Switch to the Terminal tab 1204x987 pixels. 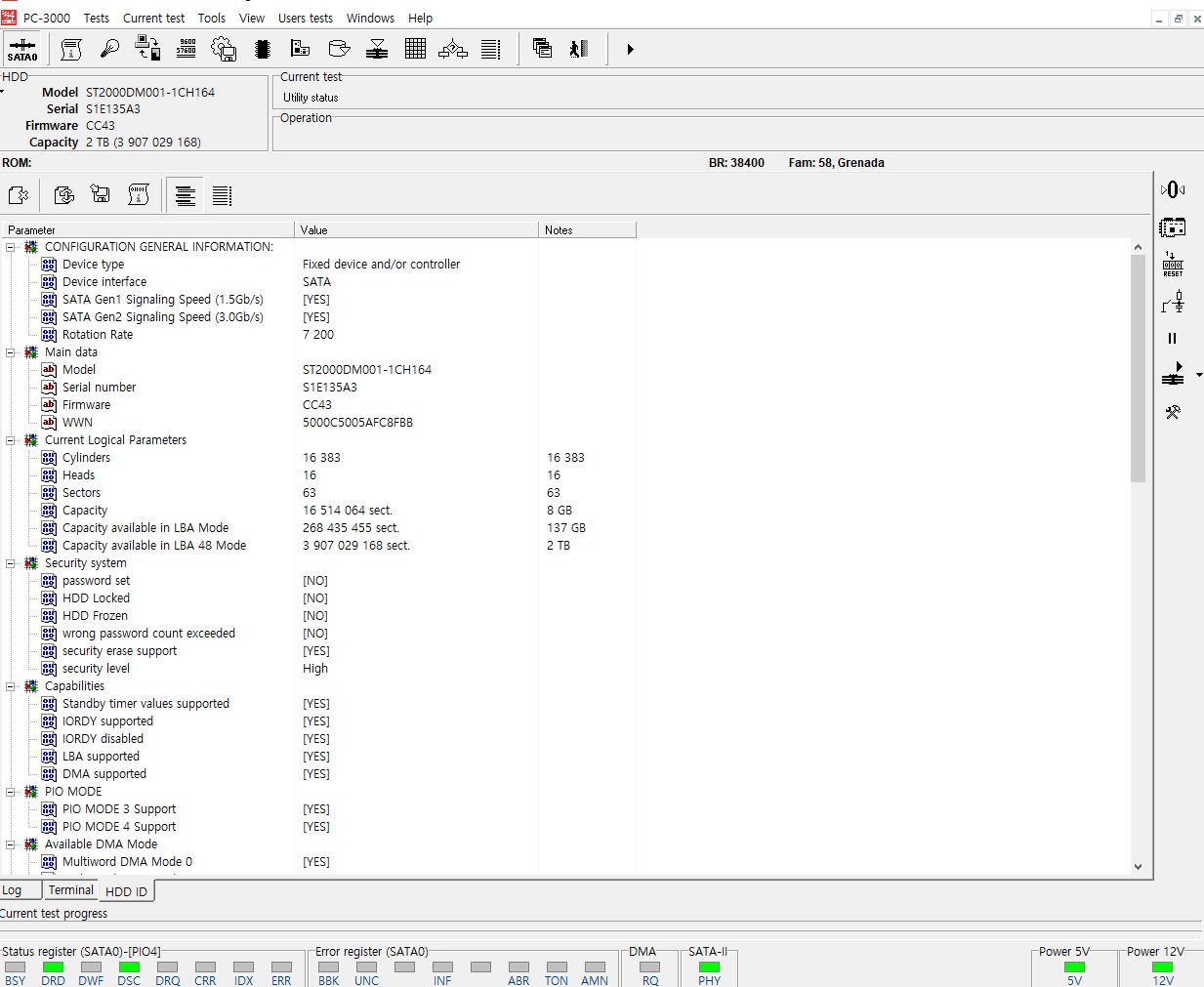[70, 890]
